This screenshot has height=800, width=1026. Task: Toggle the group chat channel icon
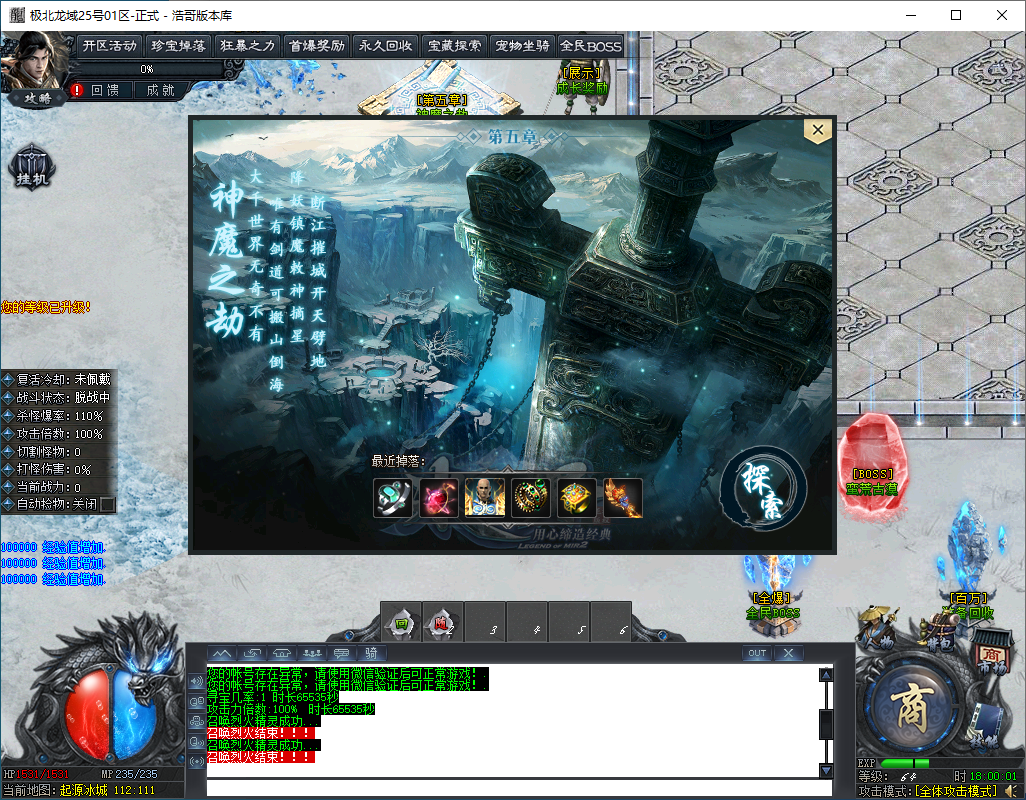tap(196, 722)
